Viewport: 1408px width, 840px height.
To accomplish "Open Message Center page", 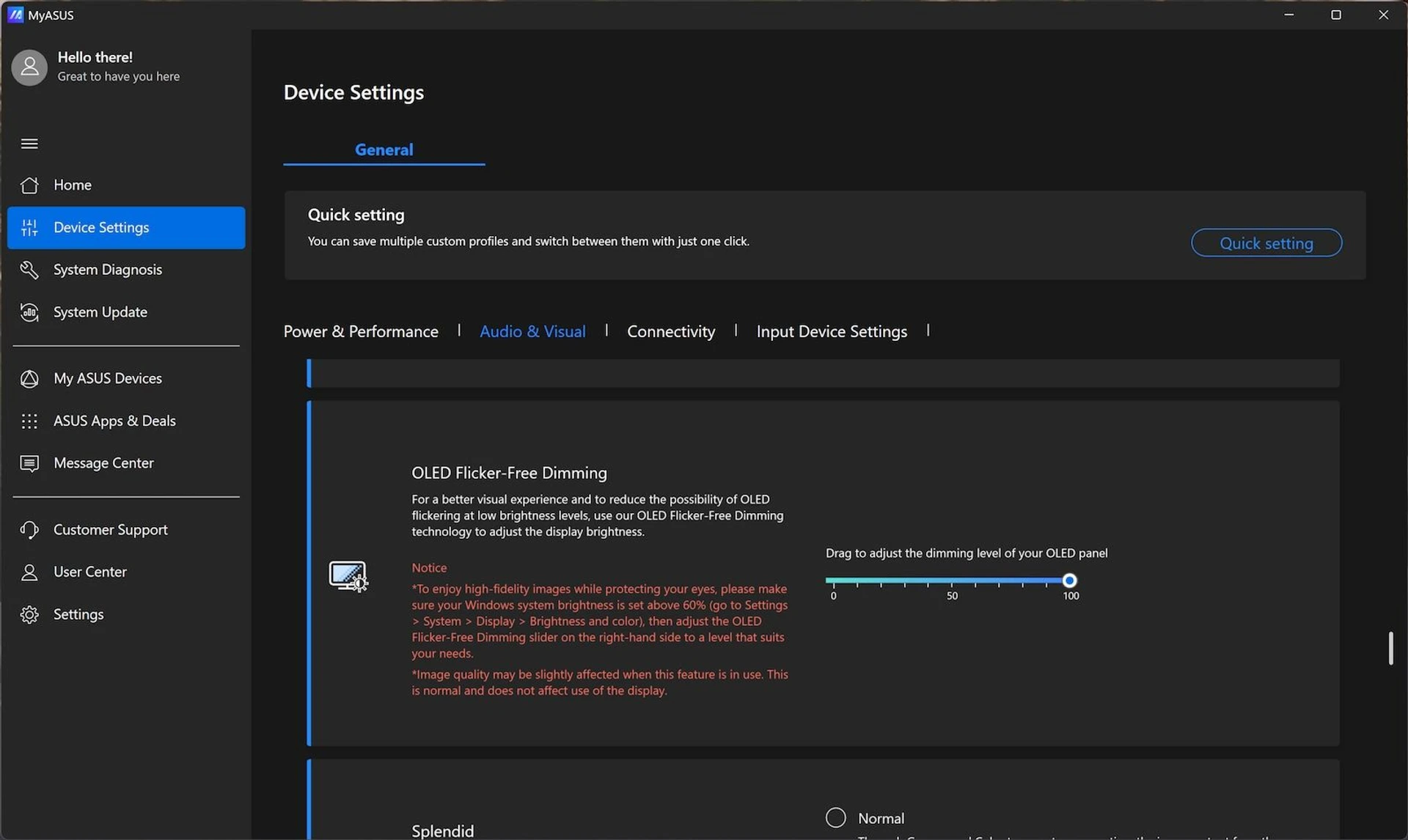I will pos(126,463).
